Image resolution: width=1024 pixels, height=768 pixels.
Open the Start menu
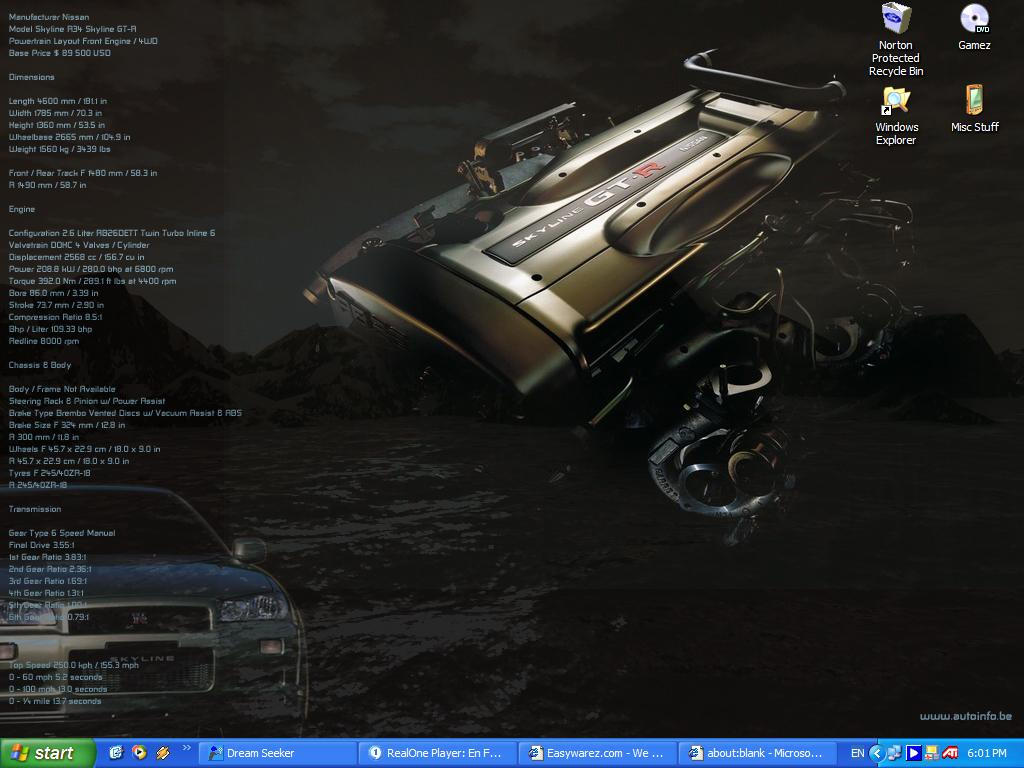[47, 753]
